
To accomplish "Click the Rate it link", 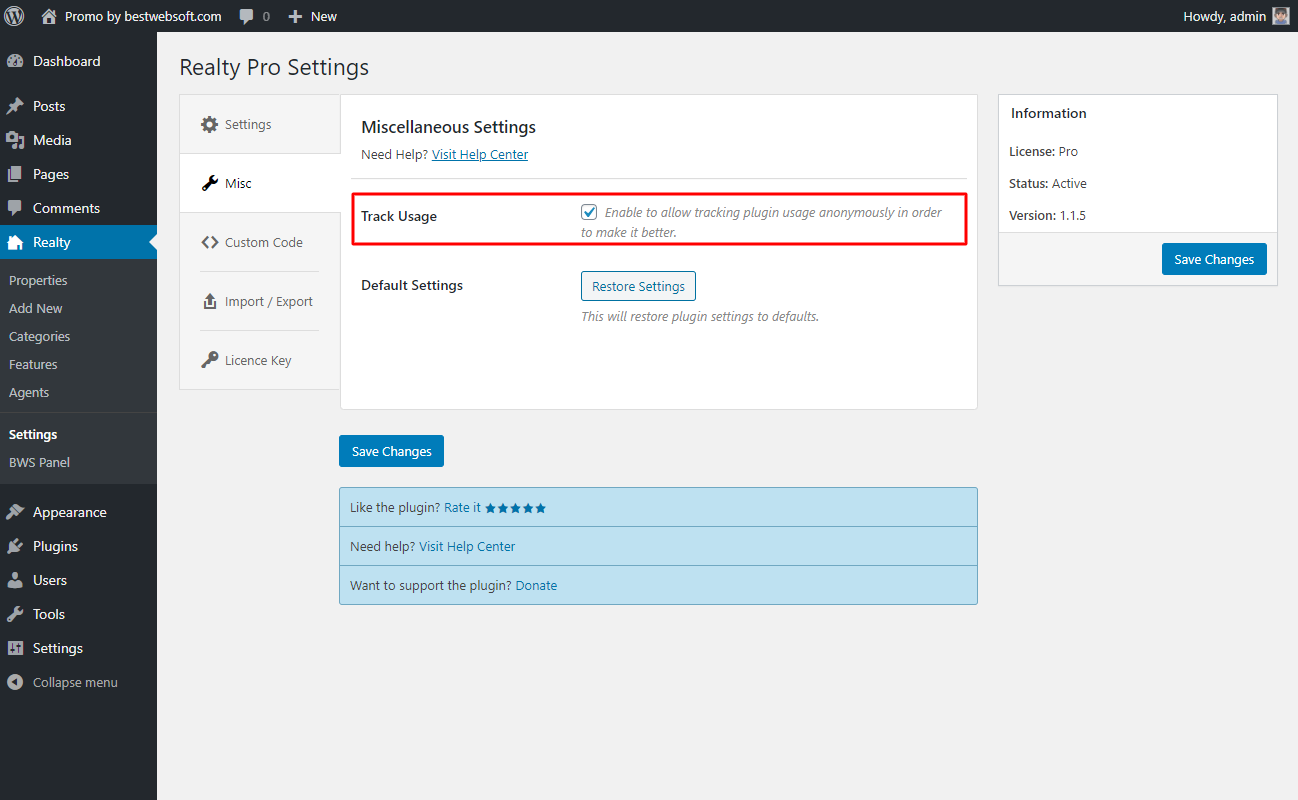I will [462, 508].
